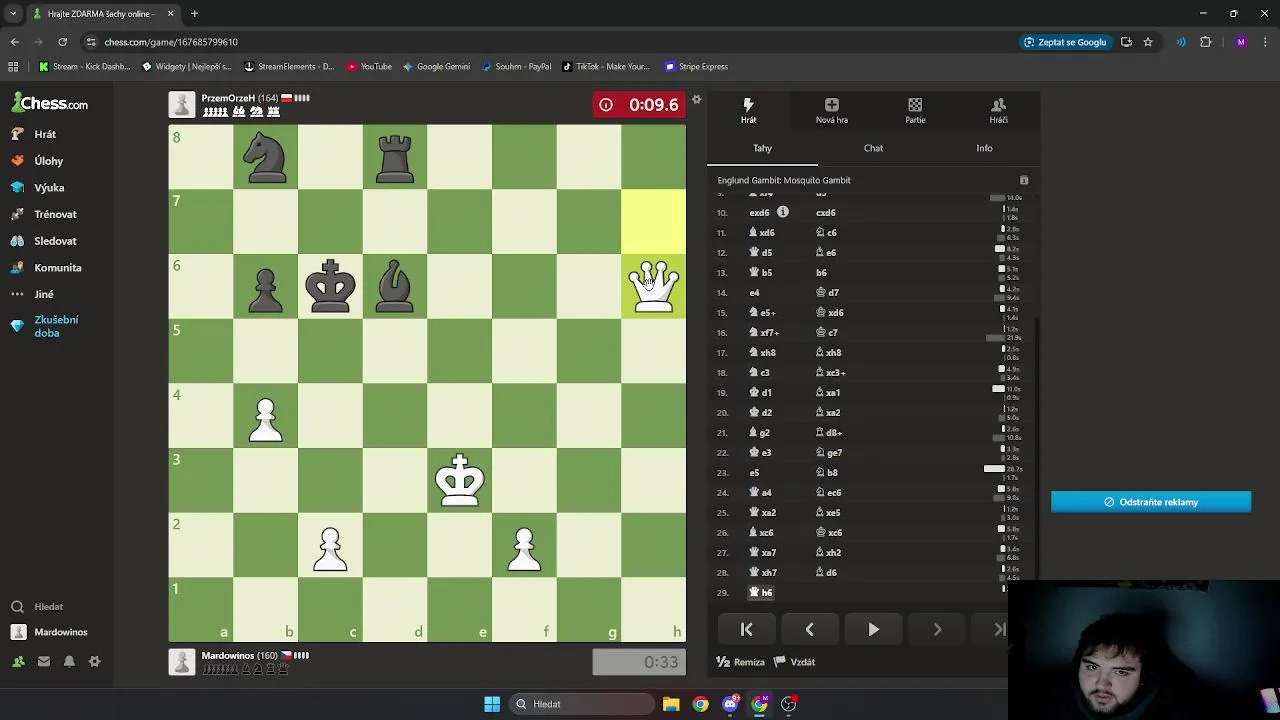This screenshot has width=1280, height=720.
Task: Open the sidebar settings gear icon
Action: pos(95,661)
